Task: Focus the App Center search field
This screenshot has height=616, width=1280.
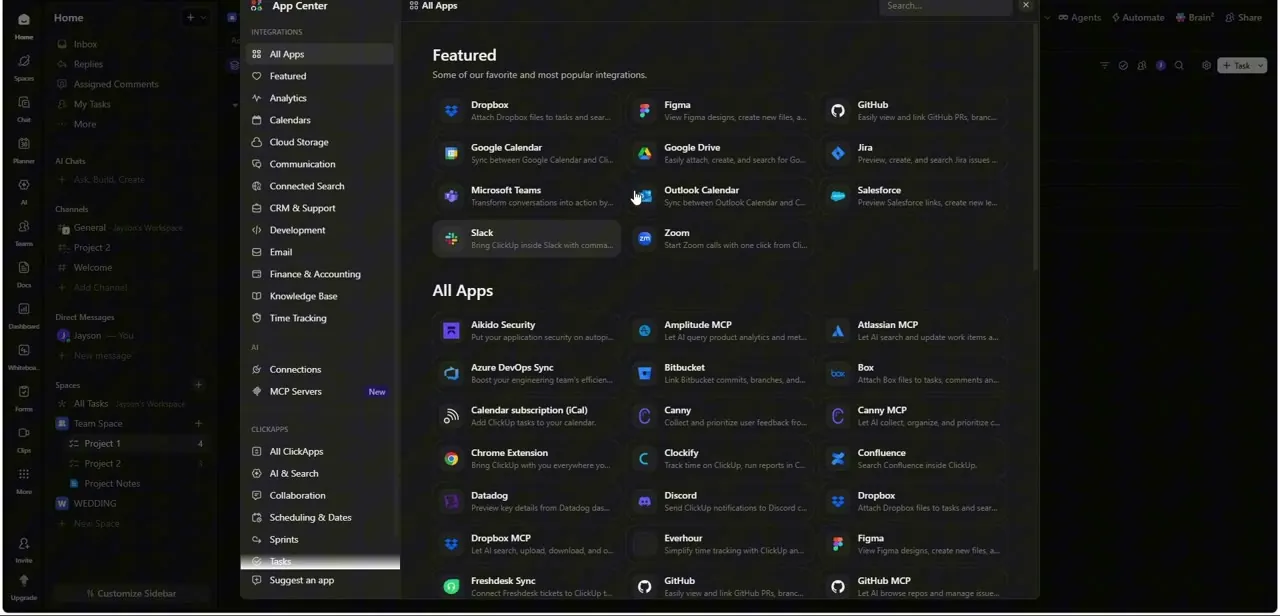Action: pyautogui.click(x=946, y=6)
